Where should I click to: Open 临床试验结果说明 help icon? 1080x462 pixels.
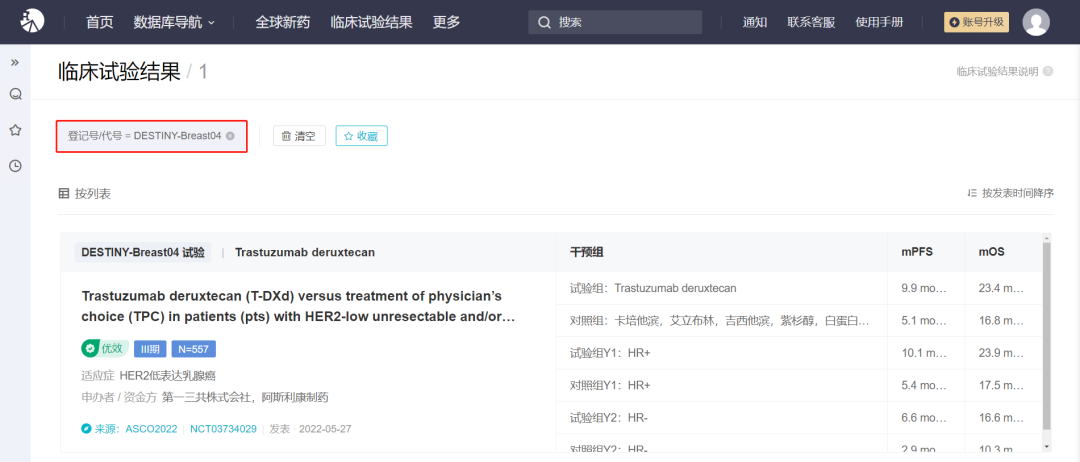[1048, 72]
